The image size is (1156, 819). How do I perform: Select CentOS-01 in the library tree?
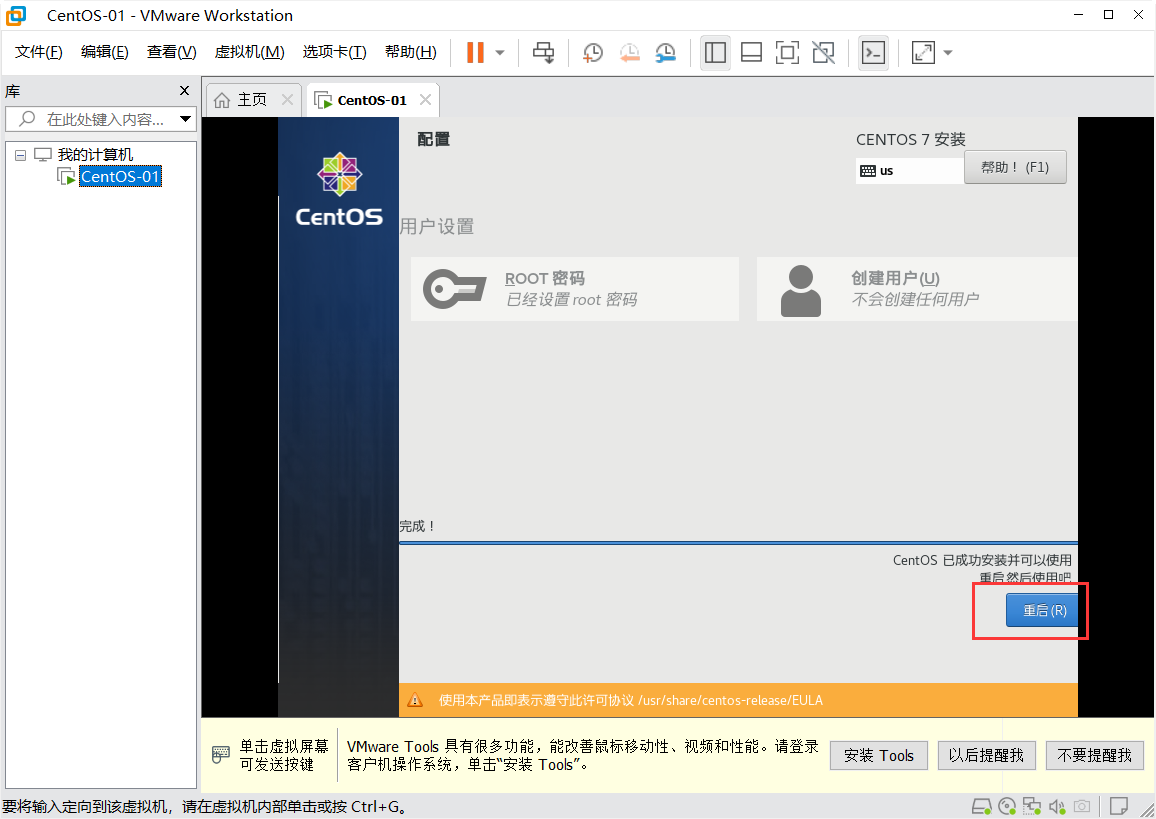(x=120, y=177)
